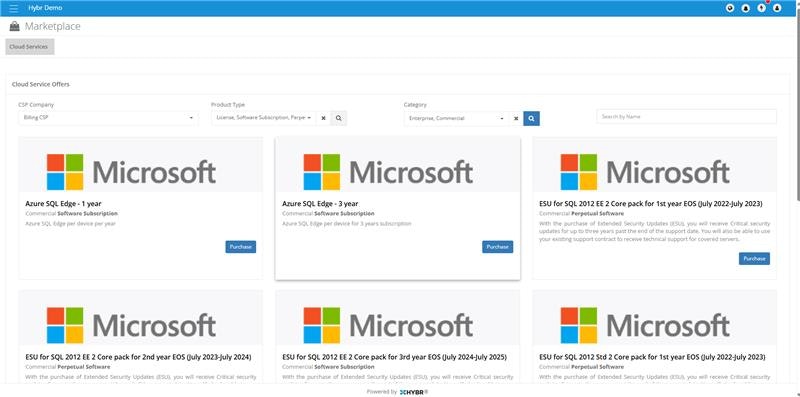Click 'Cloud Service Offers' section heading

[41, 84]
